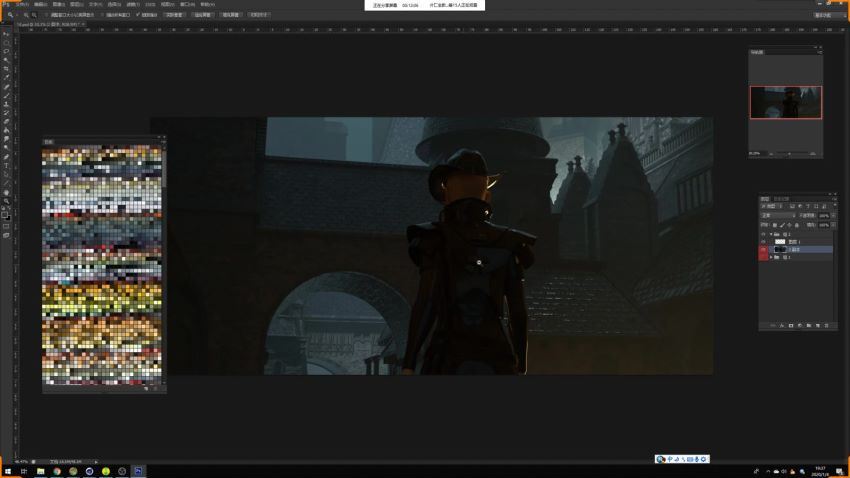
Task: Select the Path Selection tool
Action: [x=7, y=174]
